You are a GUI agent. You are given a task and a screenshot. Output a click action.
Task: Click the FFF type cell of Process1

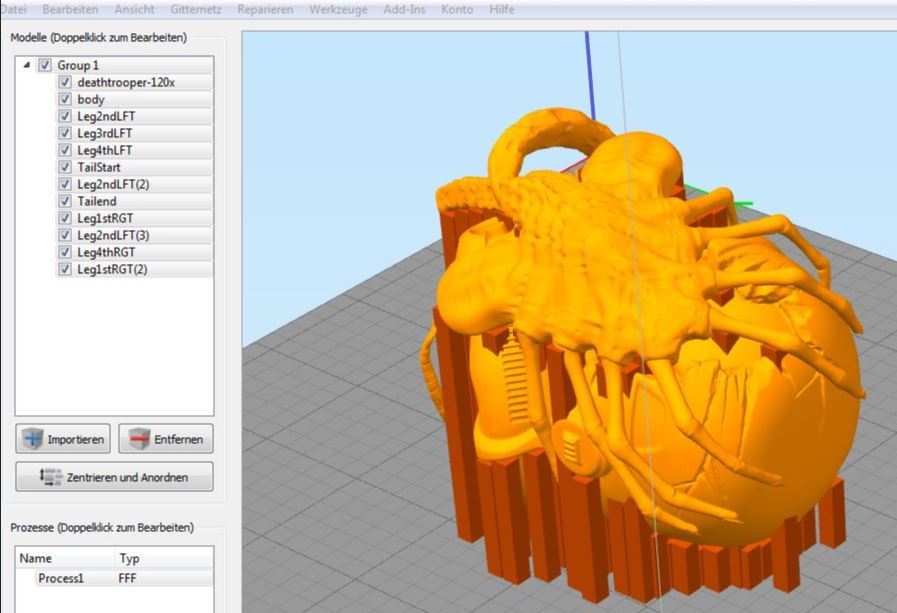(x=127, y=578)
